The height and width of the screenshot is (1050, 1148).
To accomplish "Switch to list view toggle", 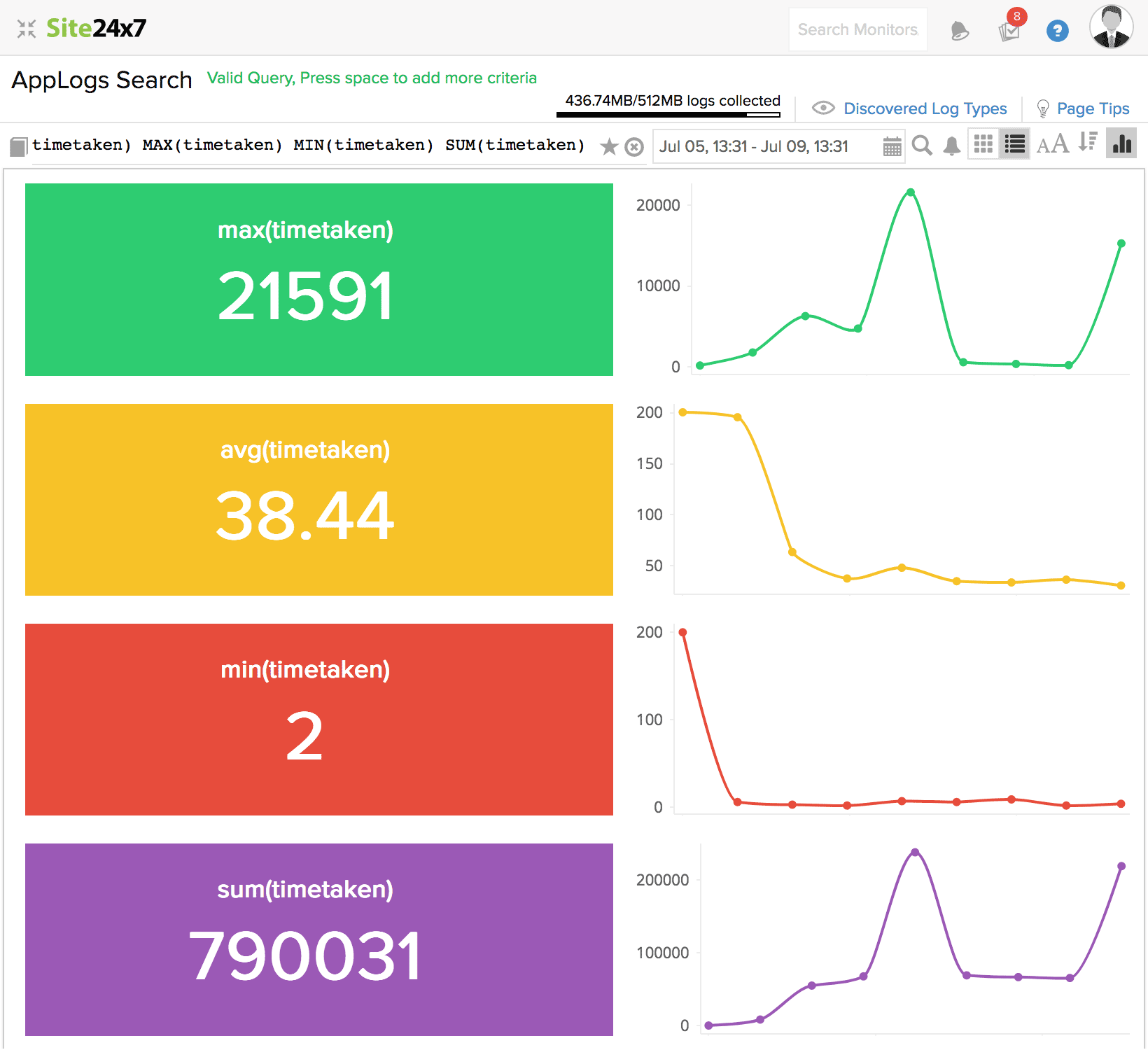I will tap(1014, 144).
